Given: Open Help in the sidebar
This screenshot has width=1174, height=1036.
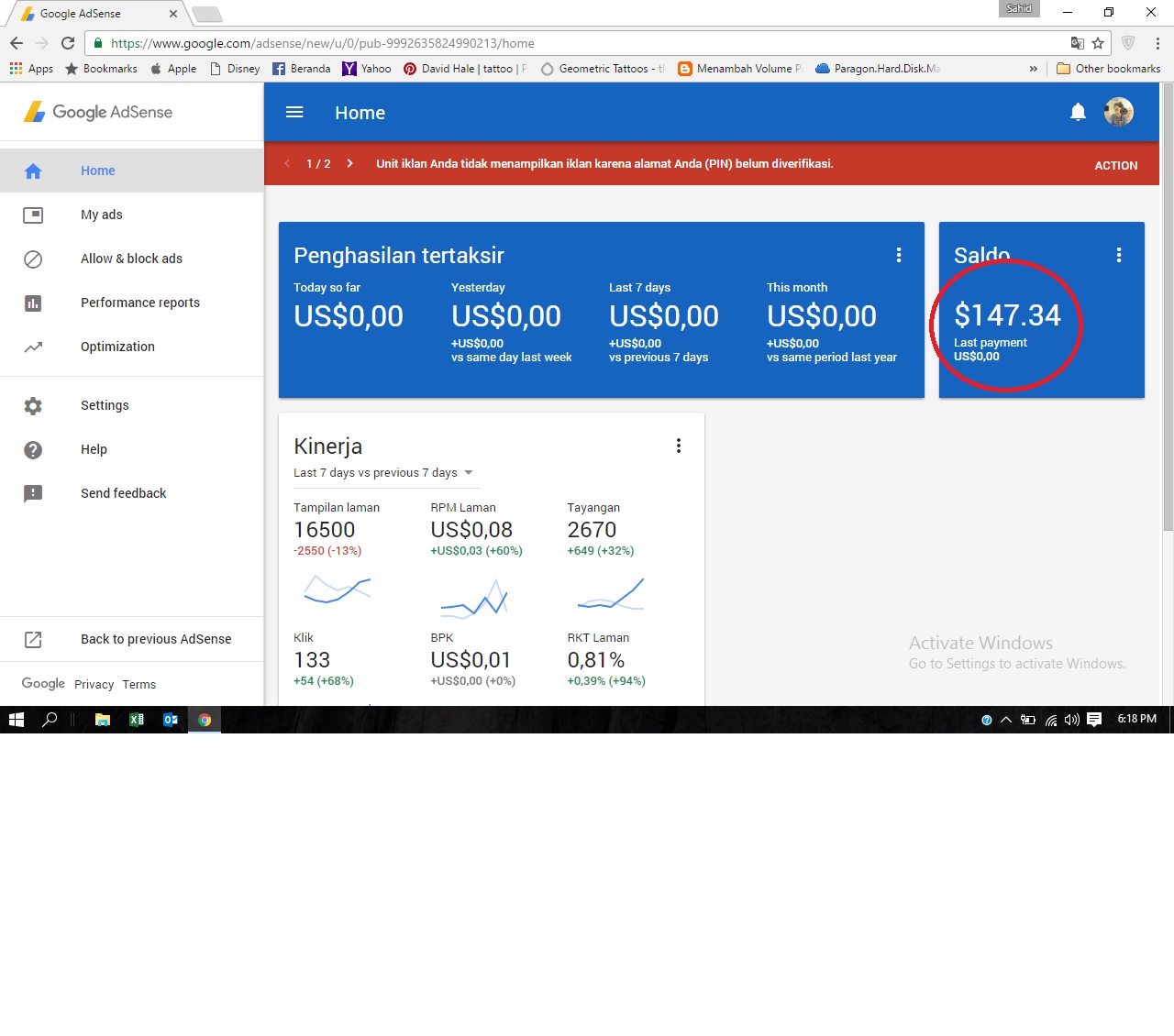Looking at the screenshot, I should pyautogui.click(x=132, y=449).
